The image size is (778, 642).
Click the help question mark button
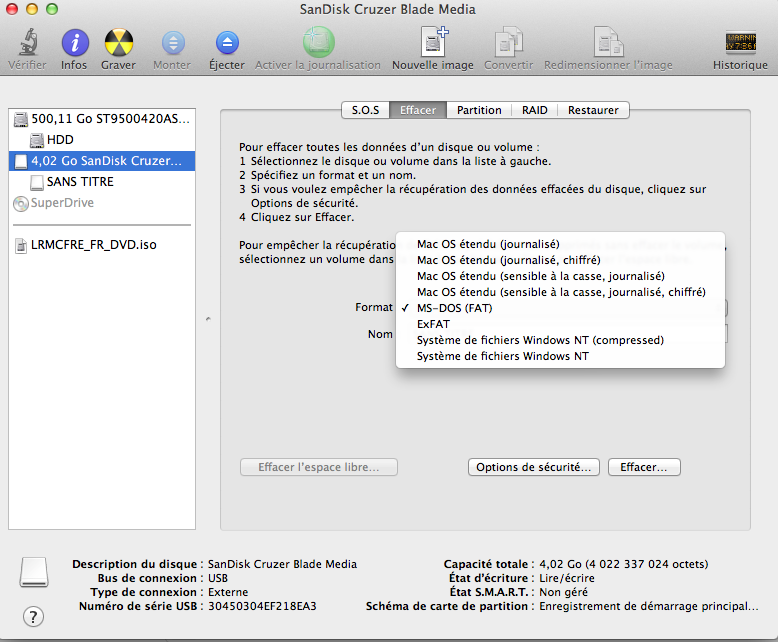[33, 615]
